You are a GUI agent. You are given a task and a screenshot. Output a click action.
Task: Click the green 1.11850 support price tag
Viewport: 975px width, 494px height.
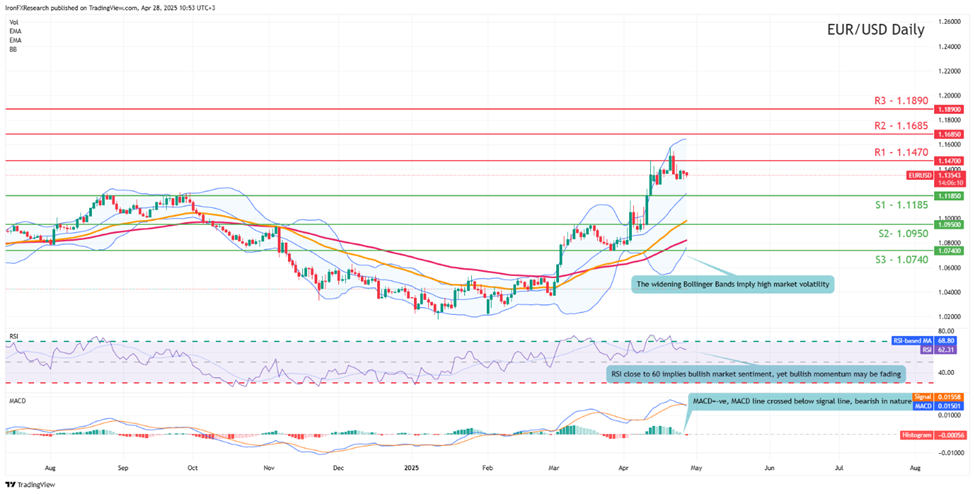950,196
